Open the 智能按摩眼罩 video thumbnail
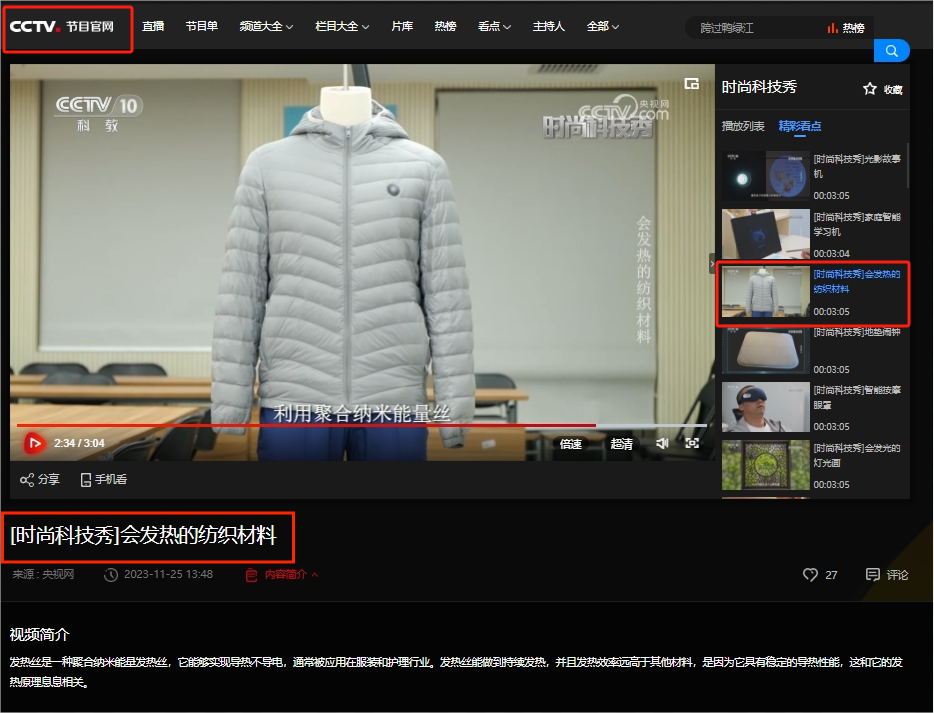Viewport: 934px width, 713px height. [766, 407]
